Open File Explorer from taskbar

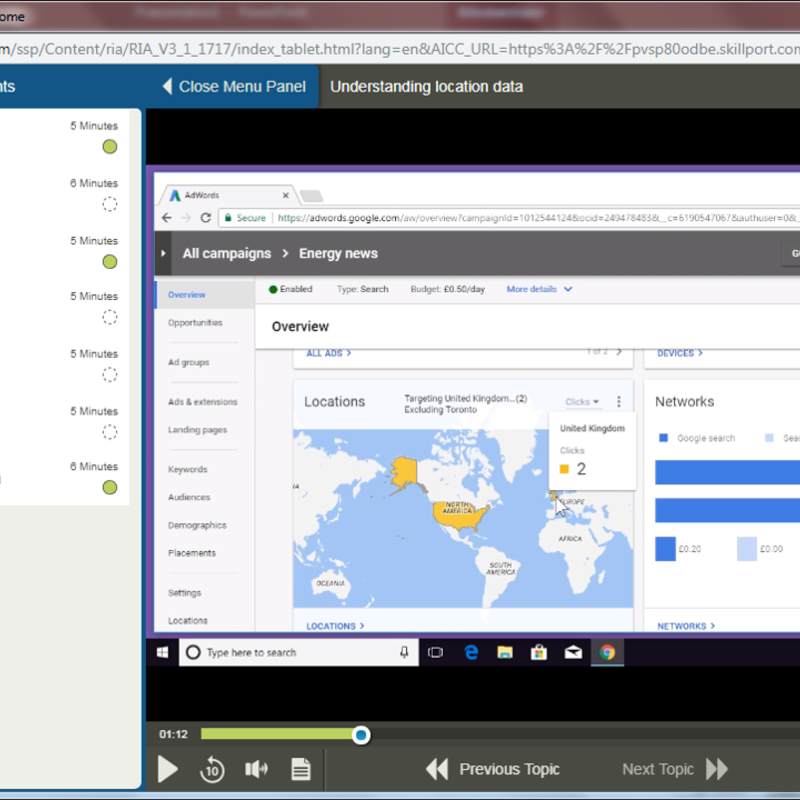tap(505, 653)
